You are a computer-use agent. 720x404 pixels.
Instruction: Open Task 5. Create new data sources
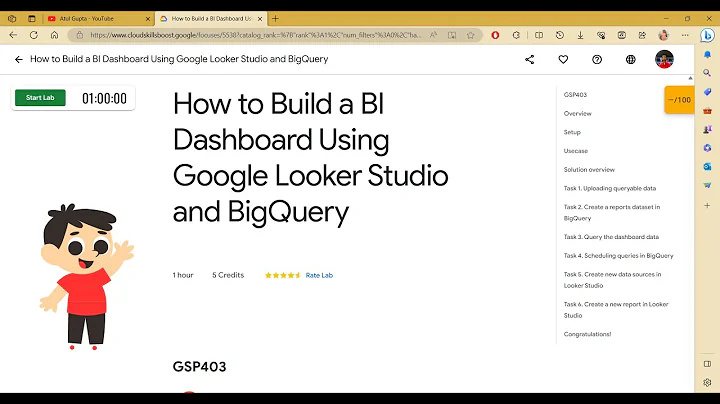point(612,280)
